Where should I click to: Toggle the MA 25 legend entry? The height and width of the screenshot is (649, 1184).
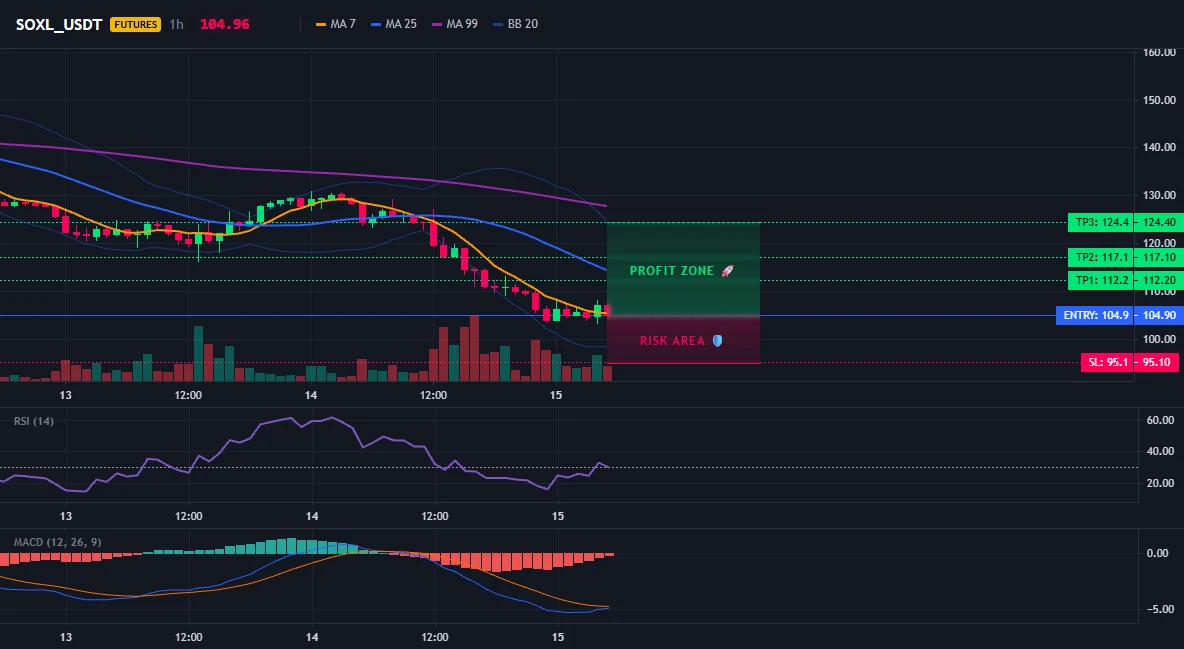pos(394,24)
